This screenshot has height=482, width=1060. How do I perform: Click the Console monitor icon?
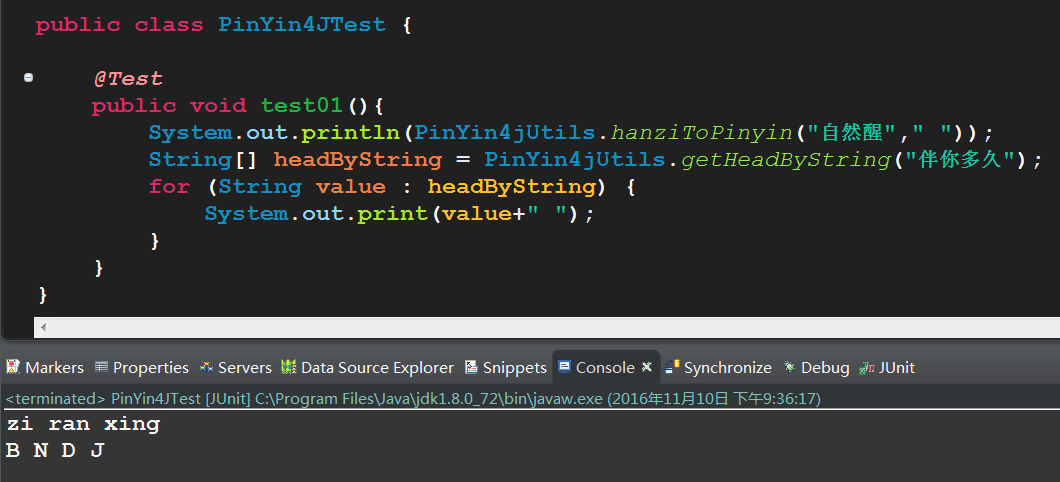[564, 367]
